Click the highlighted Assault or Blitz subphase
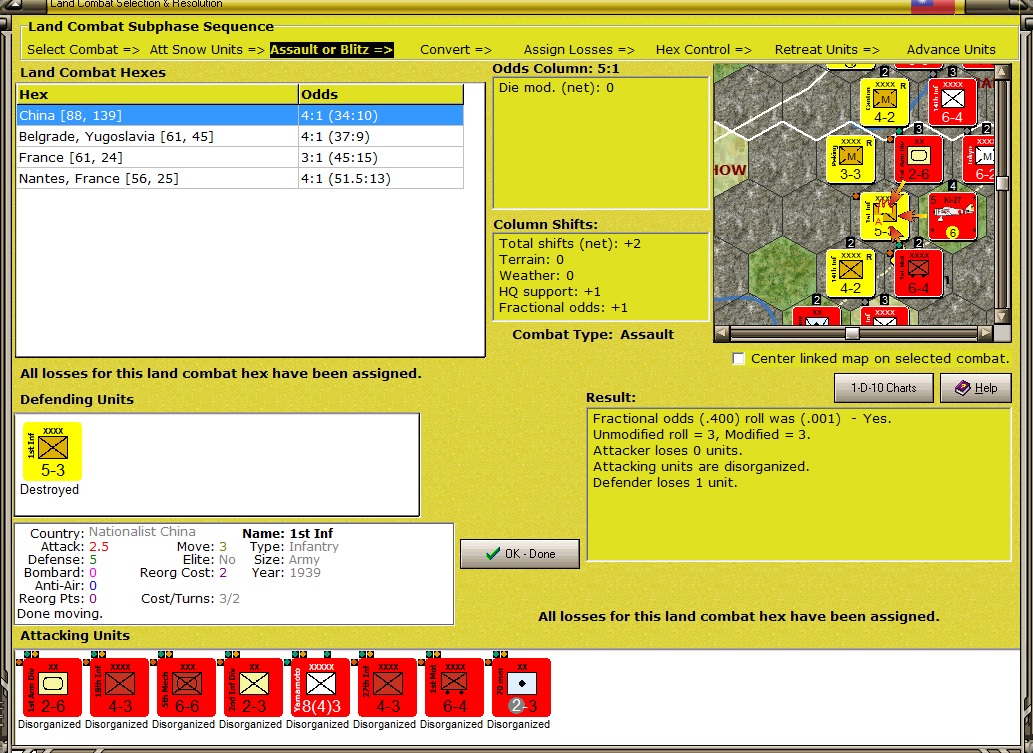1033x753 pixels. pyautogui.click(x=331, y=49)
